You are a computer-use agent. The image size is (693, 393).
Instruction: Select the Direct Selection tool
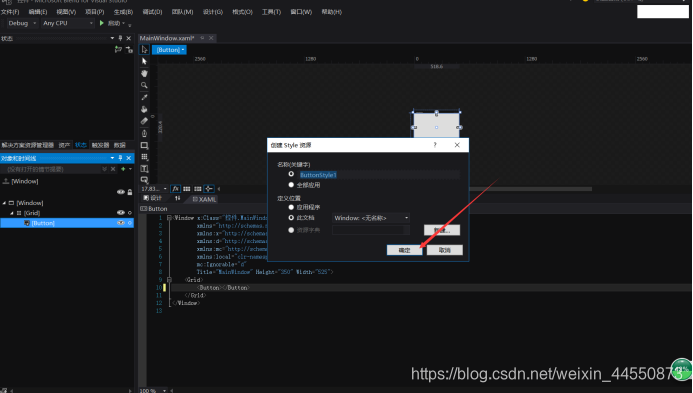pos(144,61)
